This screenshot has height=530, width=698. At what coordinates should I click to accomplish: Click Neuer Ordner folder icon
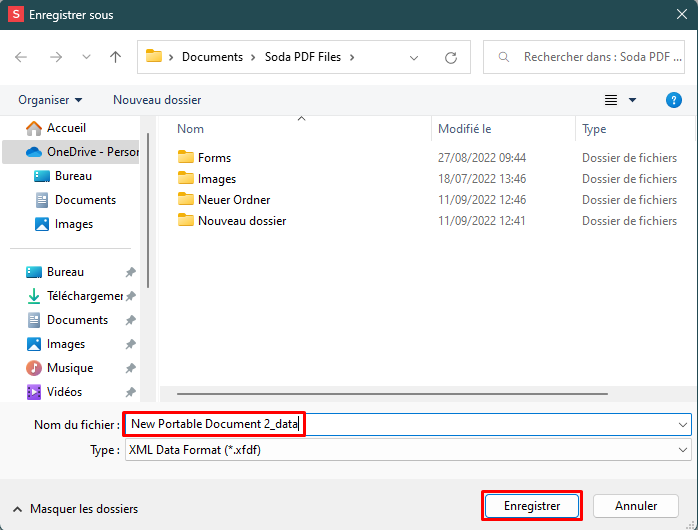click(186, 199)
